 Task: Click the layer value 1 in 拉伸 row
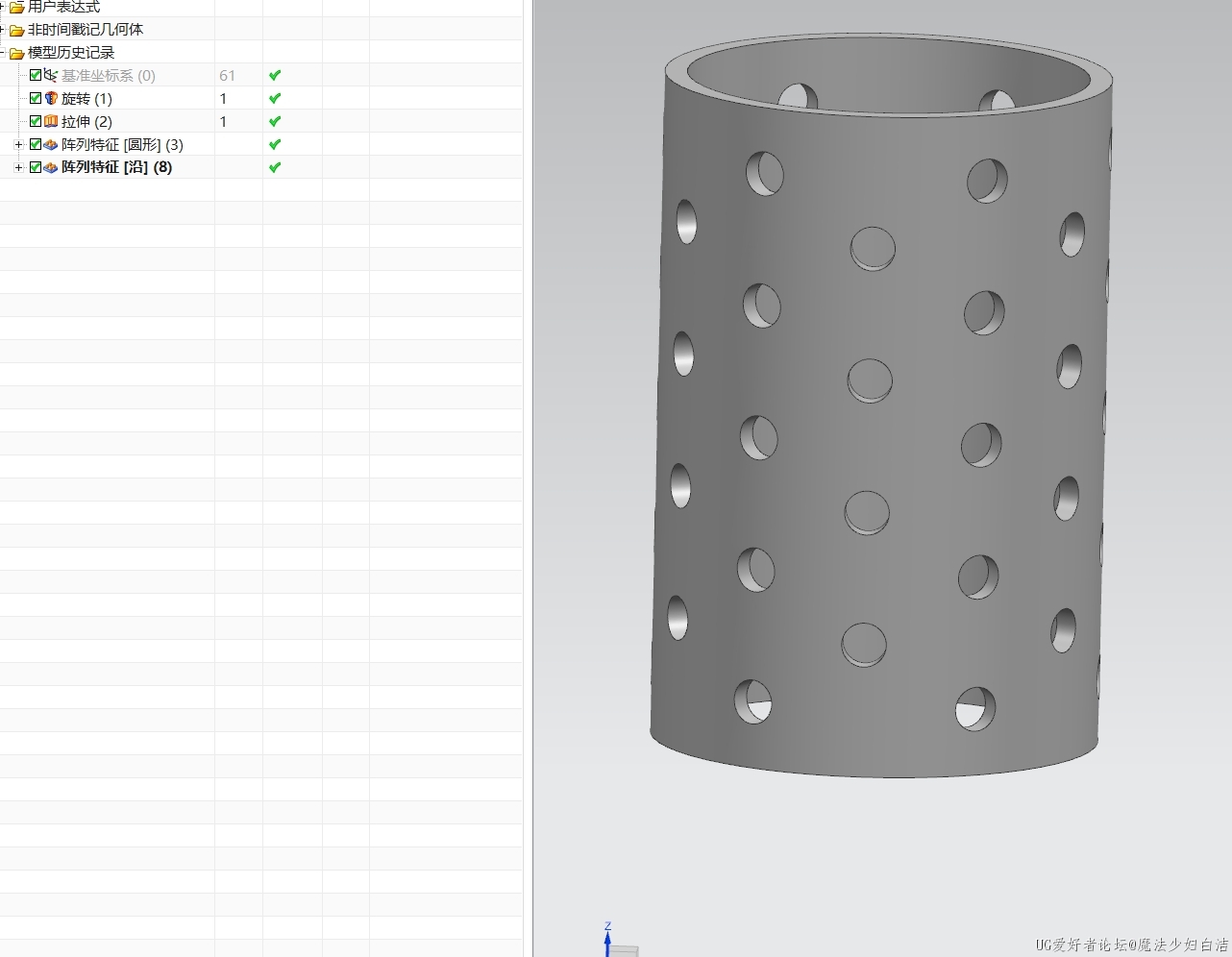[x=223, y=121]
